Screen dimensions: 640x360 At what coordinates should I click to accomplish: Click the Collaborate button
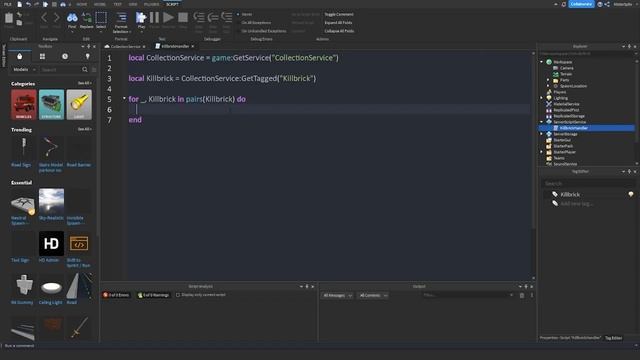(x=581, y=4)
